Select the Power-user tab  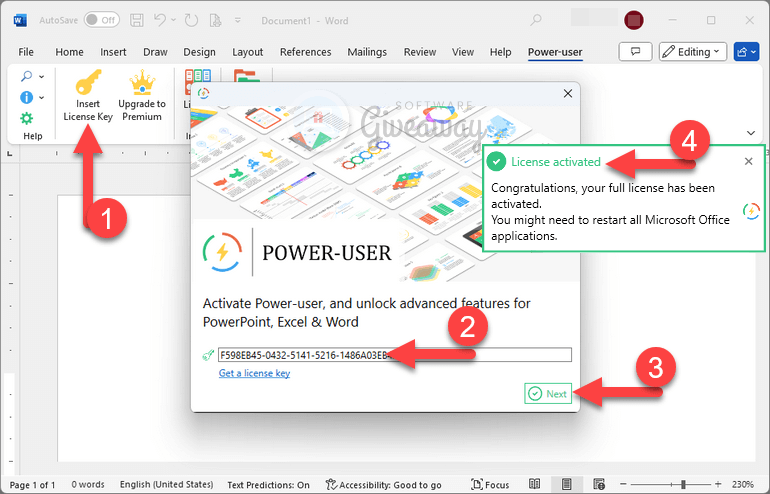coord(555,52)
